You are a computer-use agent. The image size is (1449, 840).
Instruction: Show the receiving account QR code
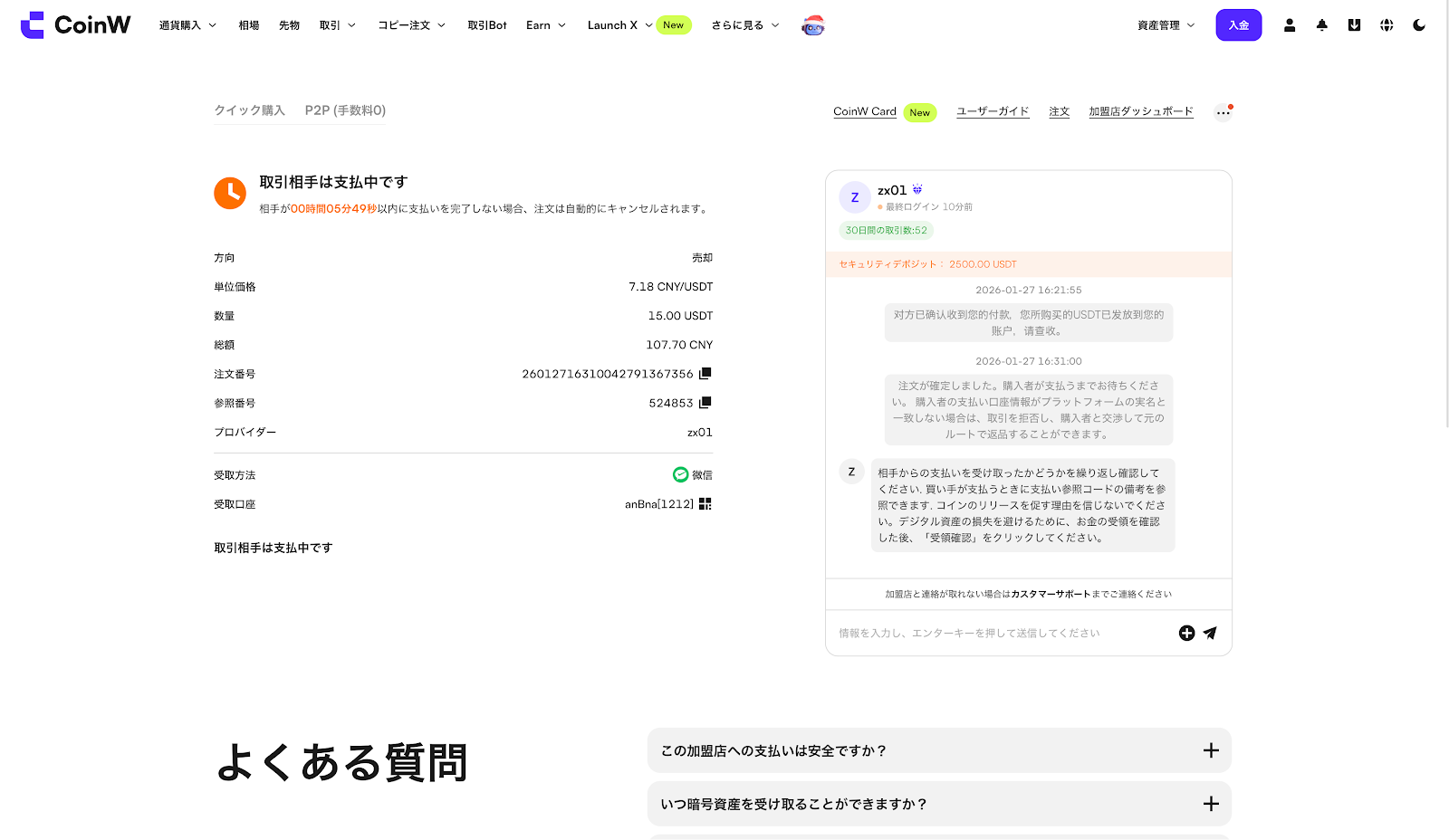(x=705, y=504)
